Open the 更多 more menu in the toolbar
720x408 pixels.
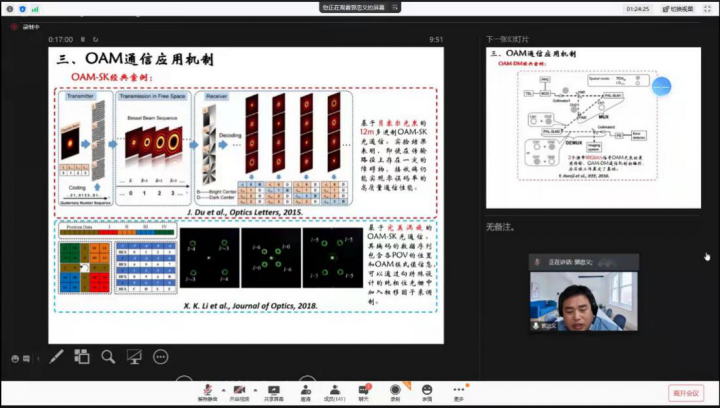click(458, 390)
